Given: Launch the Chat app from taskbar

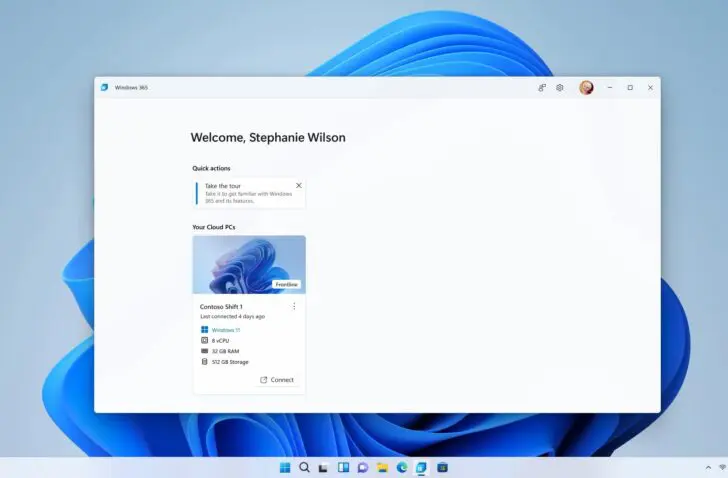Looking at the screenshot, I should click(363, 467).
